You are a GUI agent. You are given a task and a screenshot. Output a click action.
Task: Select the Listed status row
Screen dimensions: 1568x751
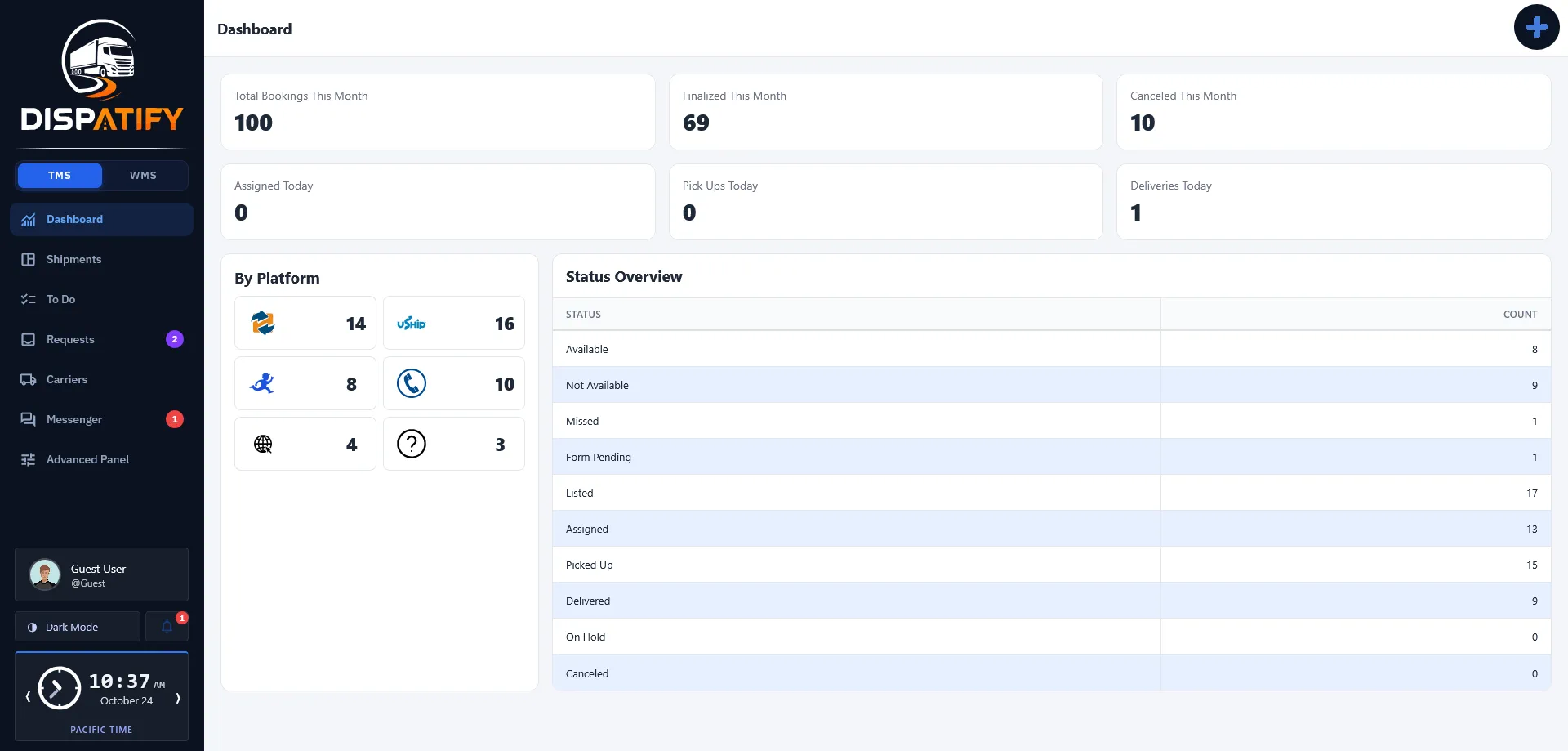1052,493
